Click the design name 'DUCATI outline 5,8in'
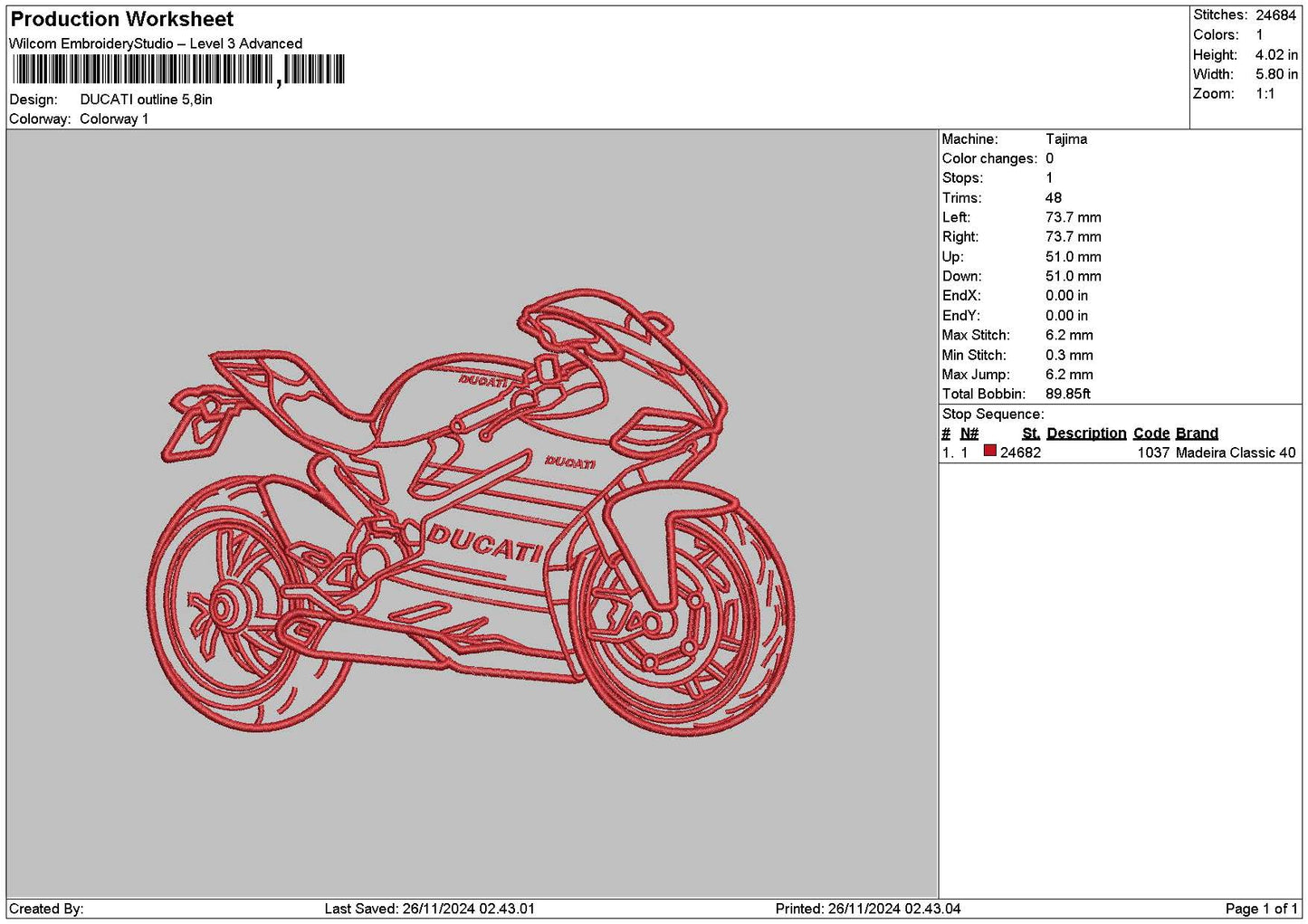The image size is (1308, 924). [147, 100]
